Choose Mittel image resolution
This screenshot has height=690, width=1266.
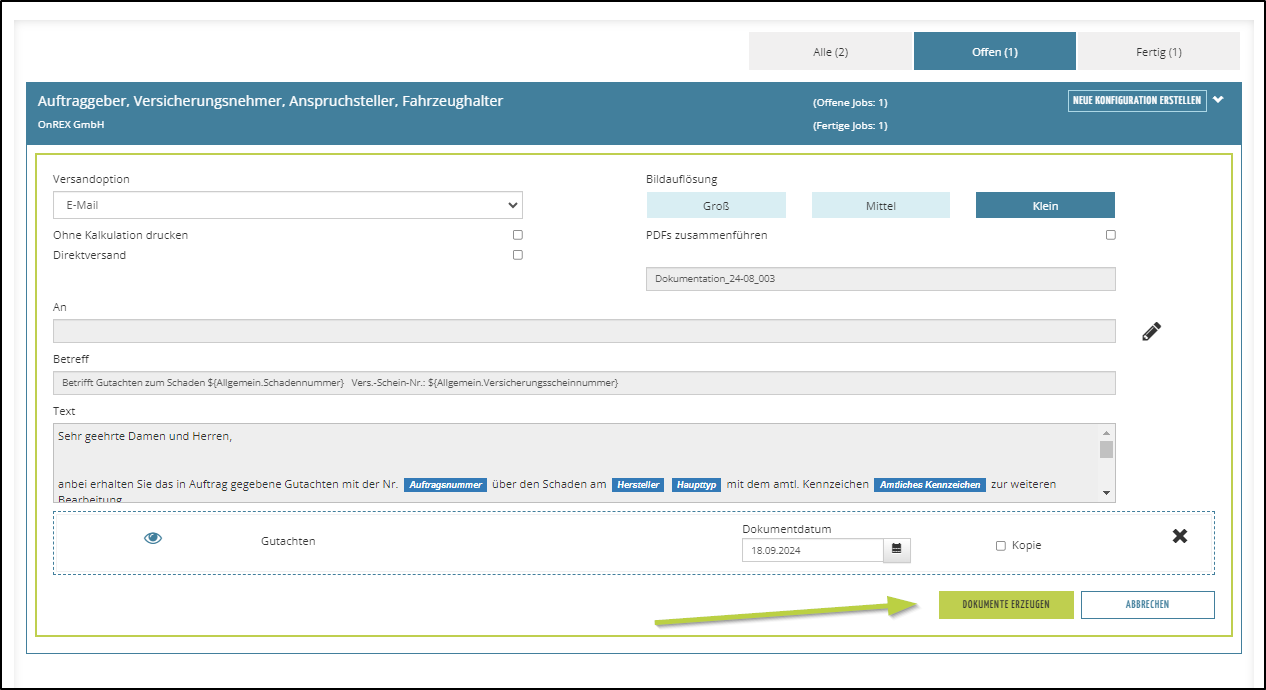880,206
